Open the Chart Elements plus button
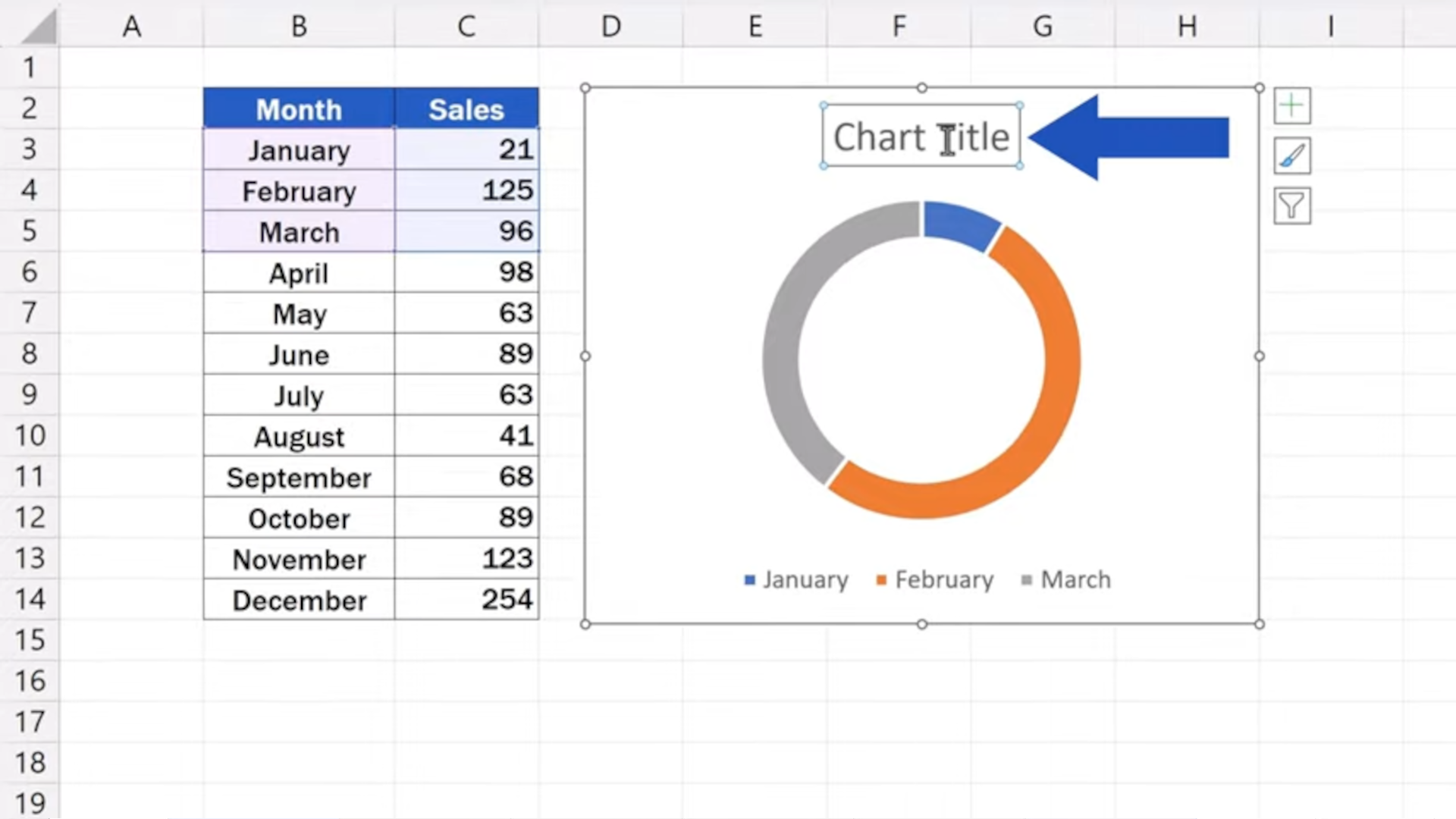This screenshot has width=1456, height=819. 1291,106
